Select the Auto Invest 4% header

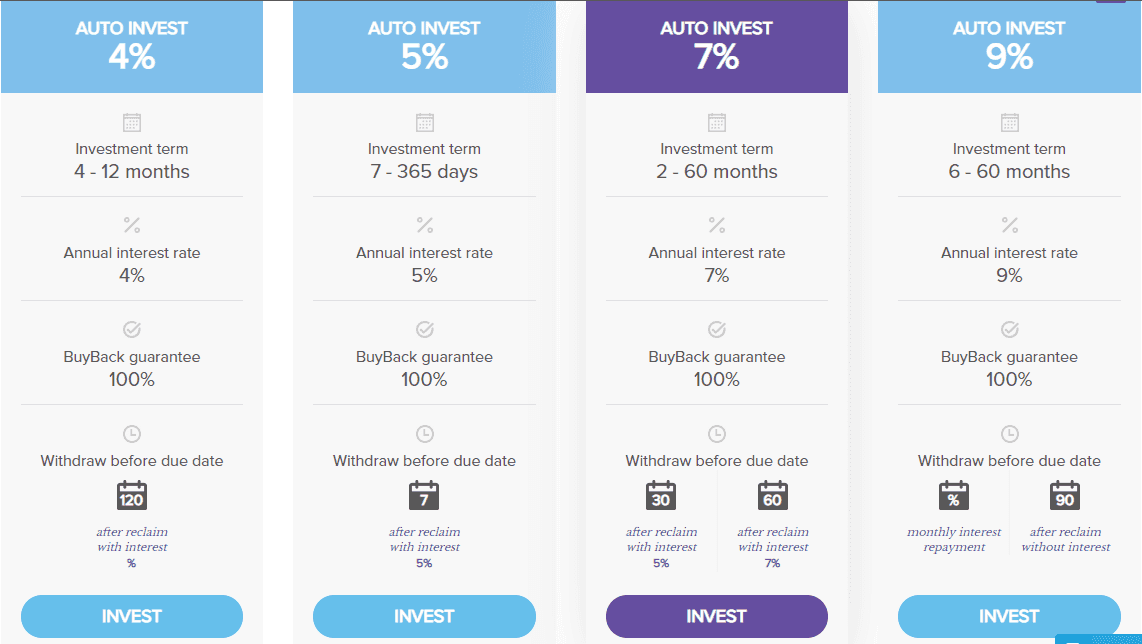click(x=132, y=47)
